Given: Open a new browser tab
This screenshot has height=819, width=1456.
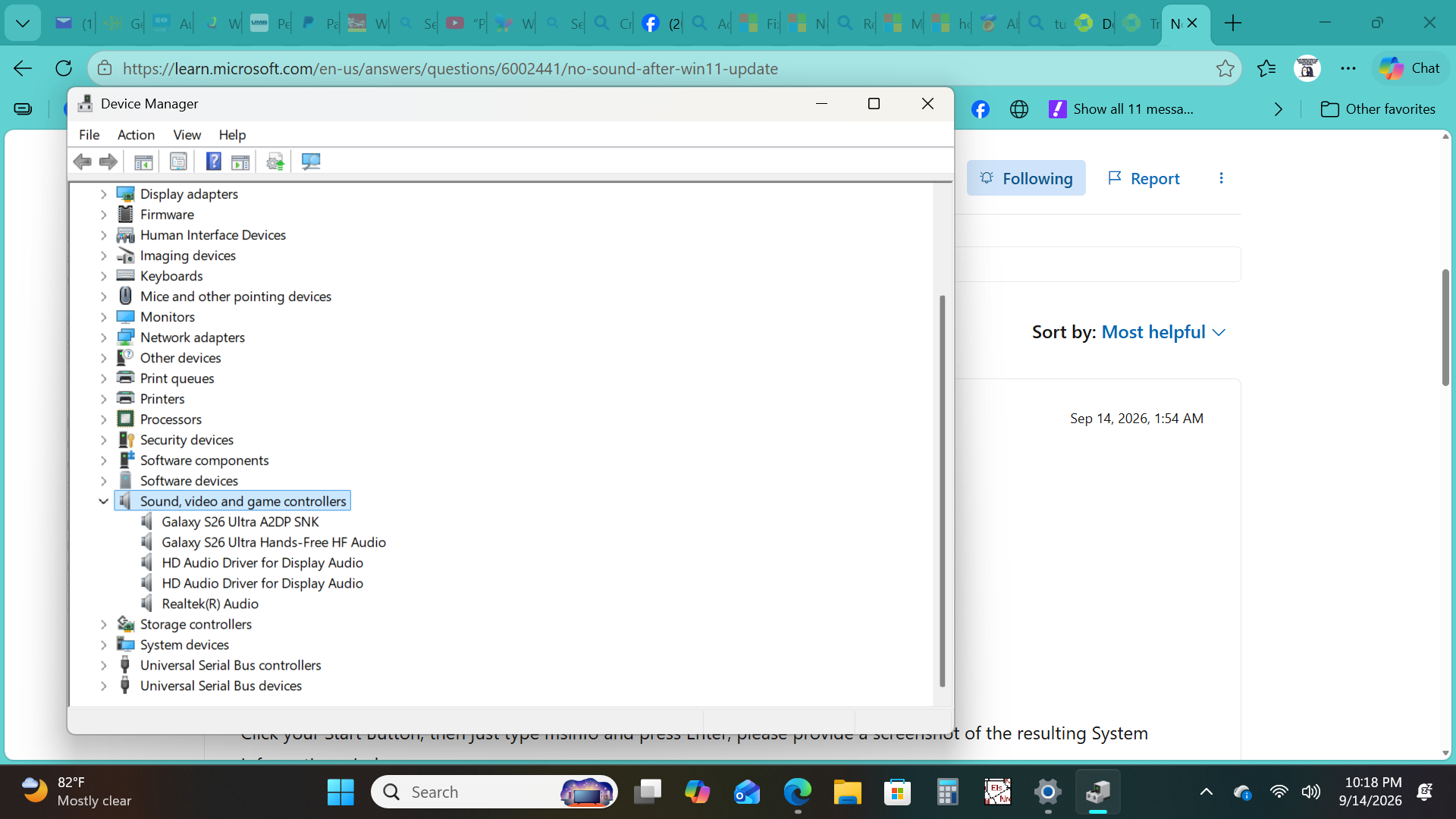Looking at the screenshot, I should [1233, 24].
